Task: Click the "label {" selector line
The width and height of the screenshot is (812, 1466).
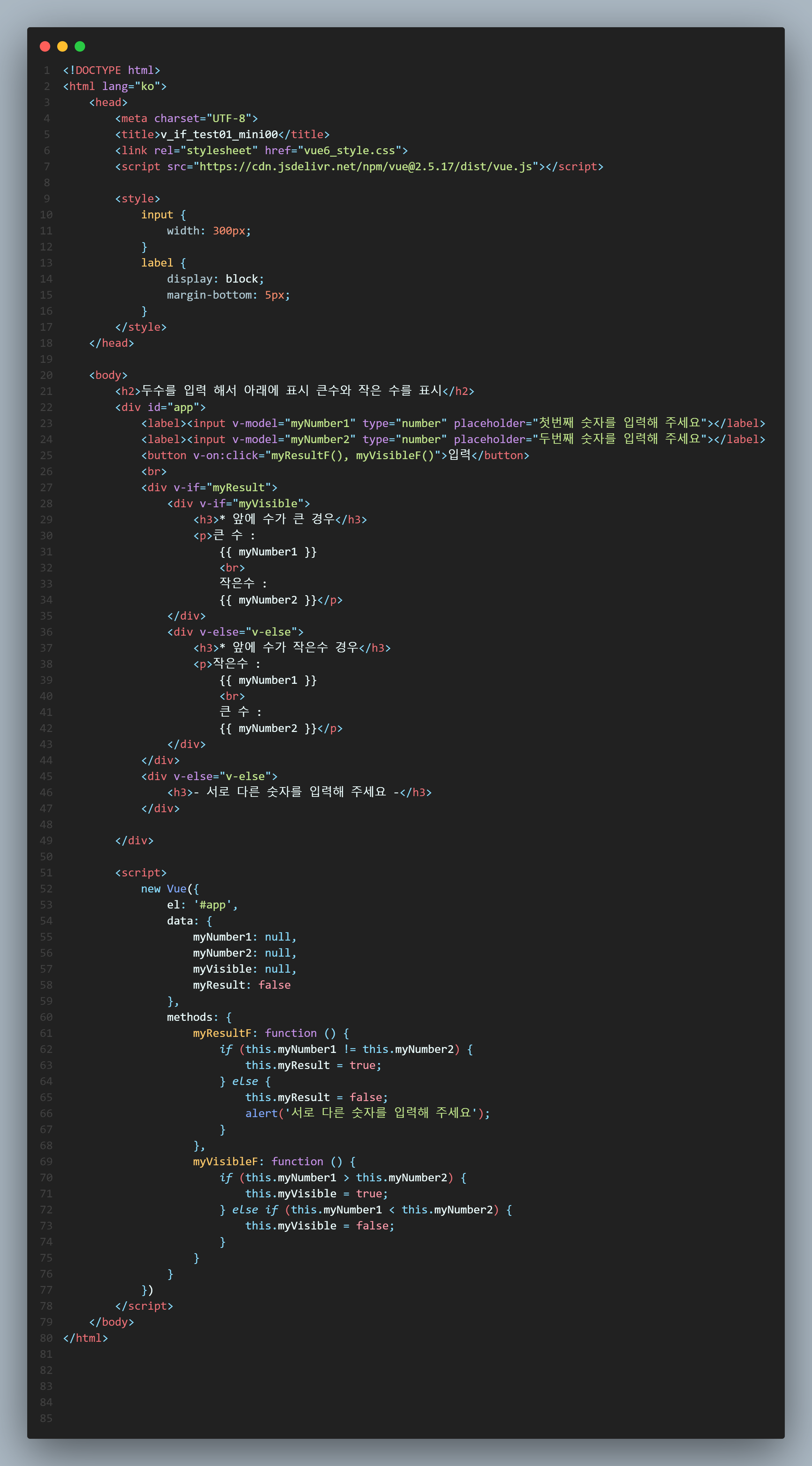Action: [164, 263]
